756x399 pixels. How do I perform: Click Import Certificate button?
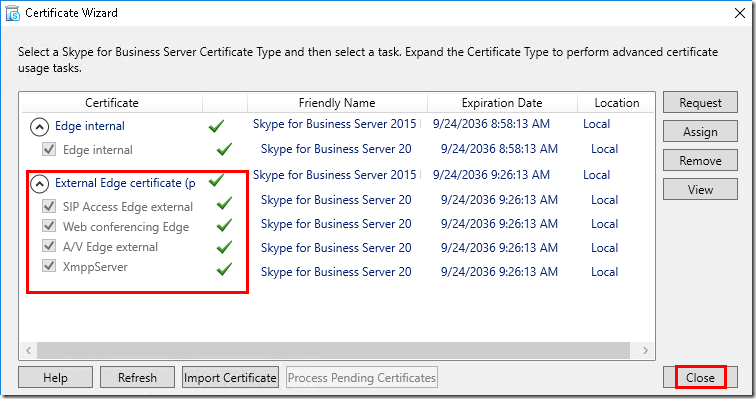click(x=230, y=377)
